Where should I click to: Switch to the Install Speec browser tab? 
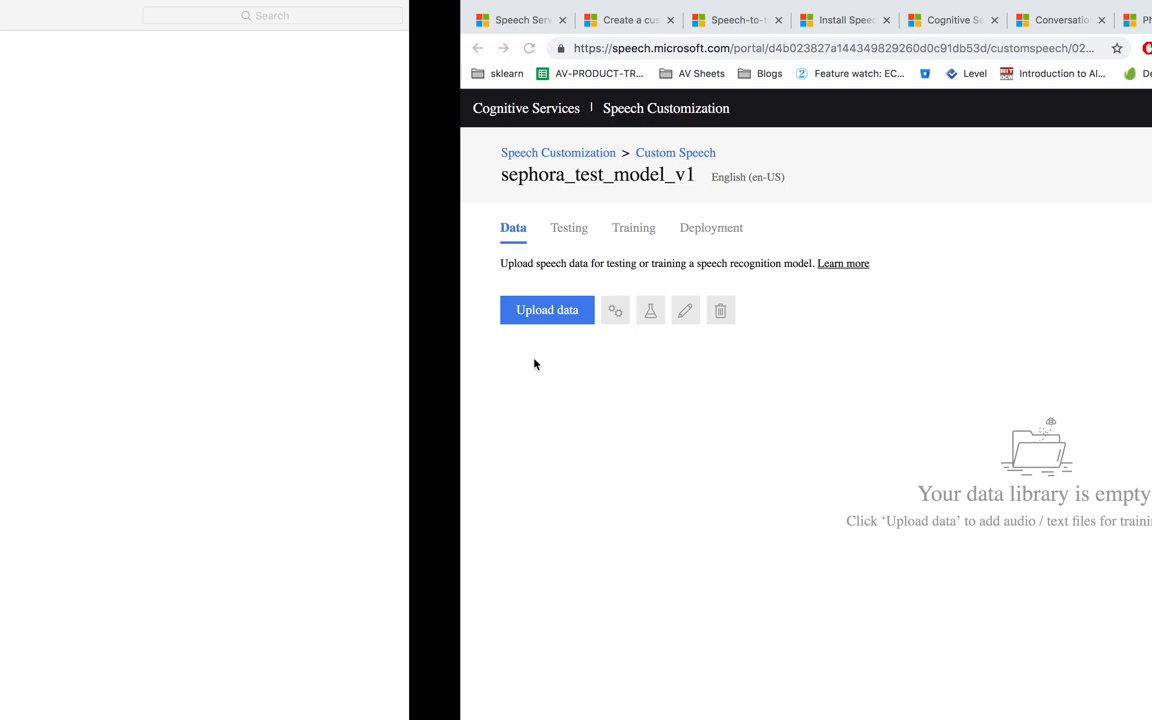point(844,21)
